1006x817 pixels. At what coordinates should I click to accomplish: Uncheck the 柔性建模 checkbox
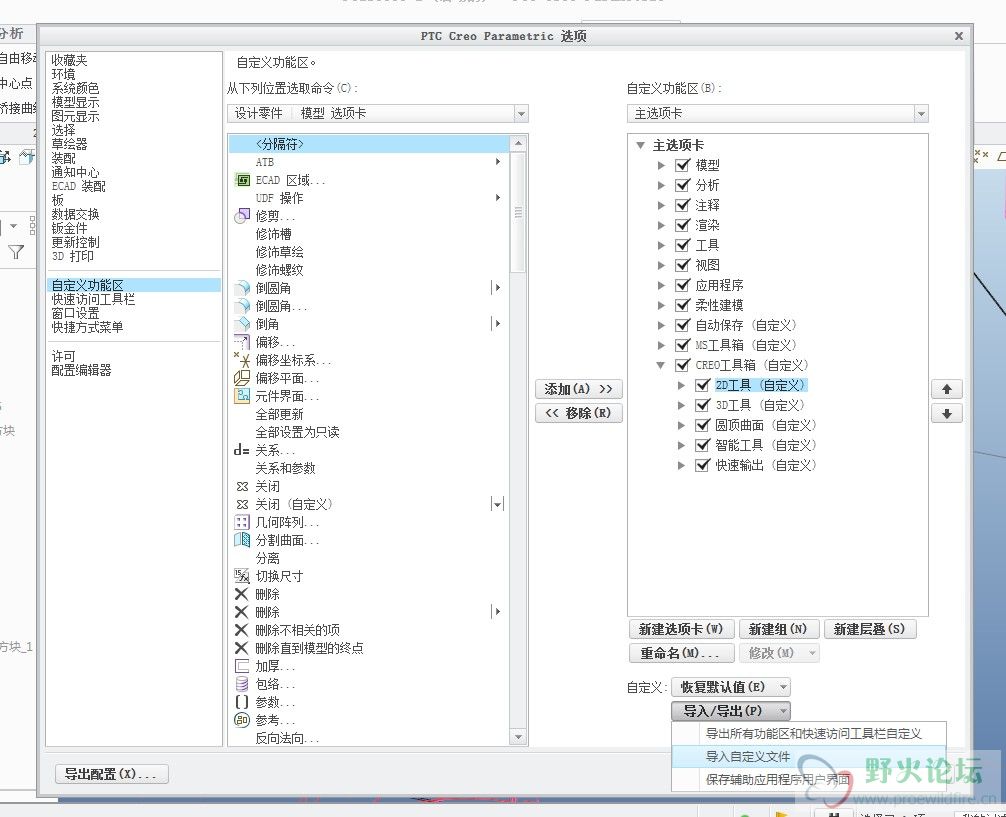pyautogui.click(x=683, y=305)
